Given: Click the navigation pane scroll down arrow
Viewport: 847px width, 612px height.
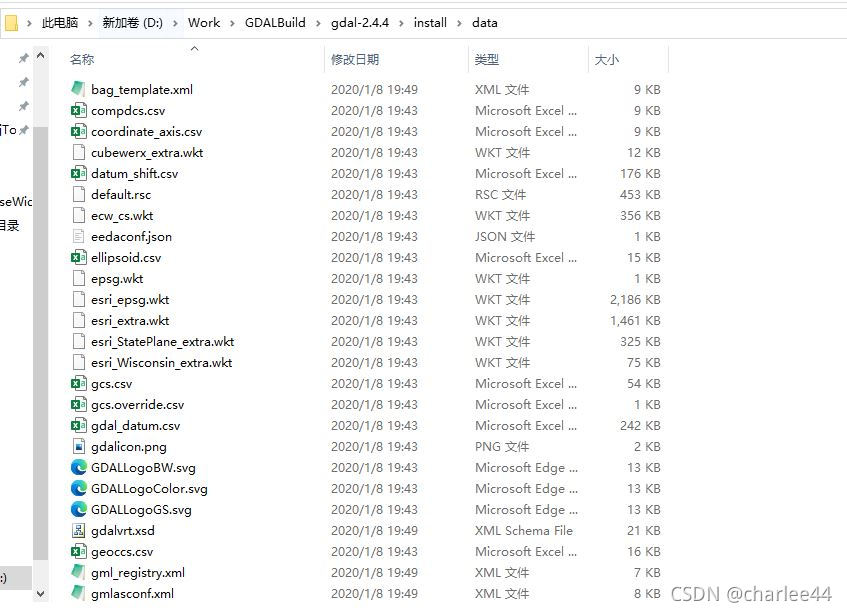Looking at the screenshot, I should [41, 593].
